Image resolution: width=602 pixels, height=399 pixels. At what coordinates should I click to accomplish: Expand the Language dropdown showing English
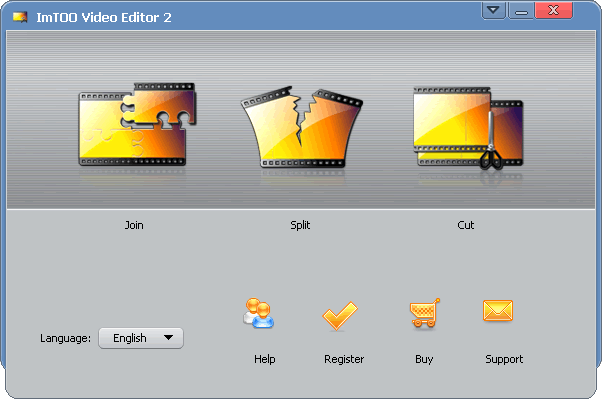[x=141, y=338]
